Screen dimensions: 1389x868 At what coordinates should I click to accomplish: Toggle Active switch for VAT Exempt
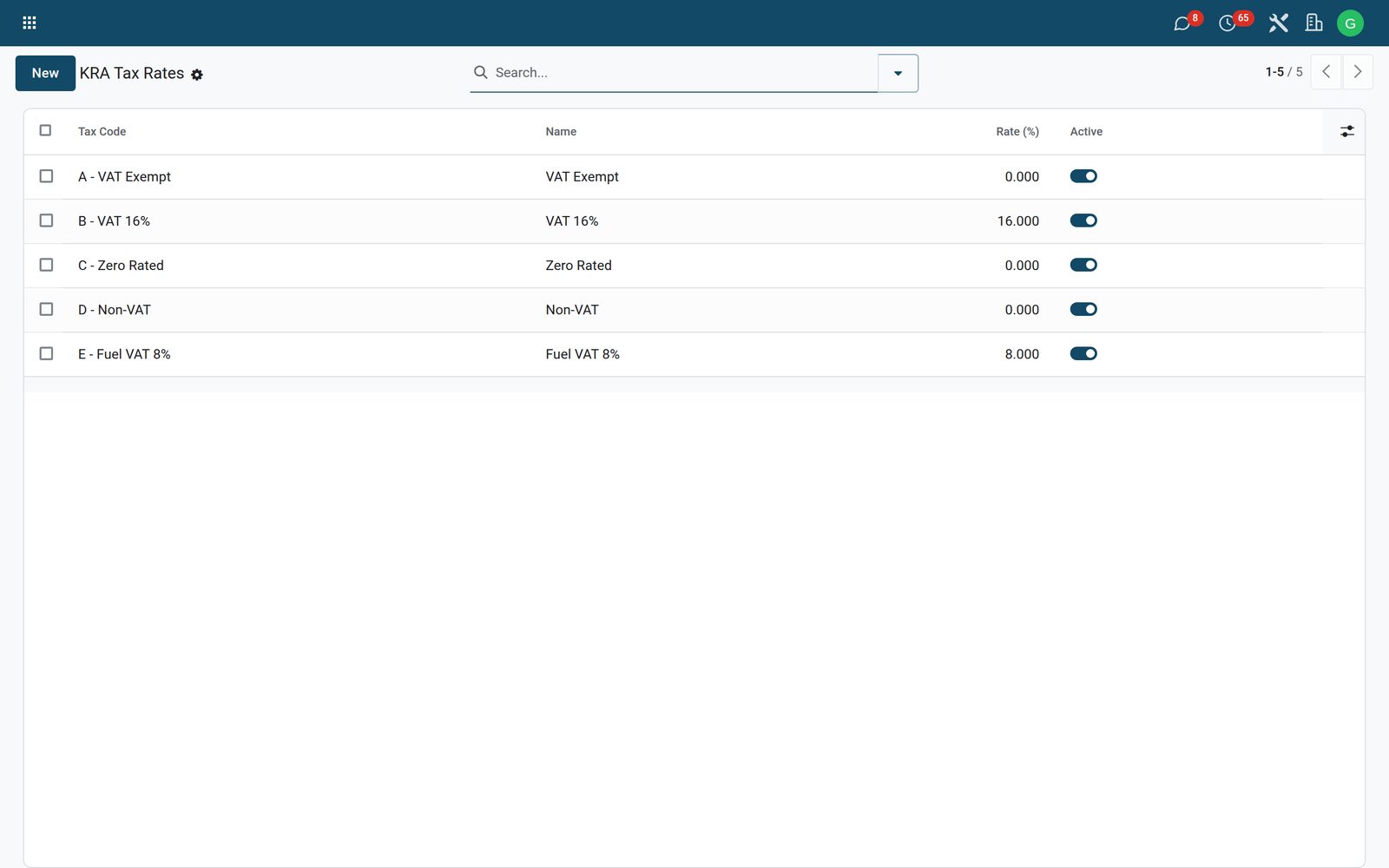tap(1083, 176)
